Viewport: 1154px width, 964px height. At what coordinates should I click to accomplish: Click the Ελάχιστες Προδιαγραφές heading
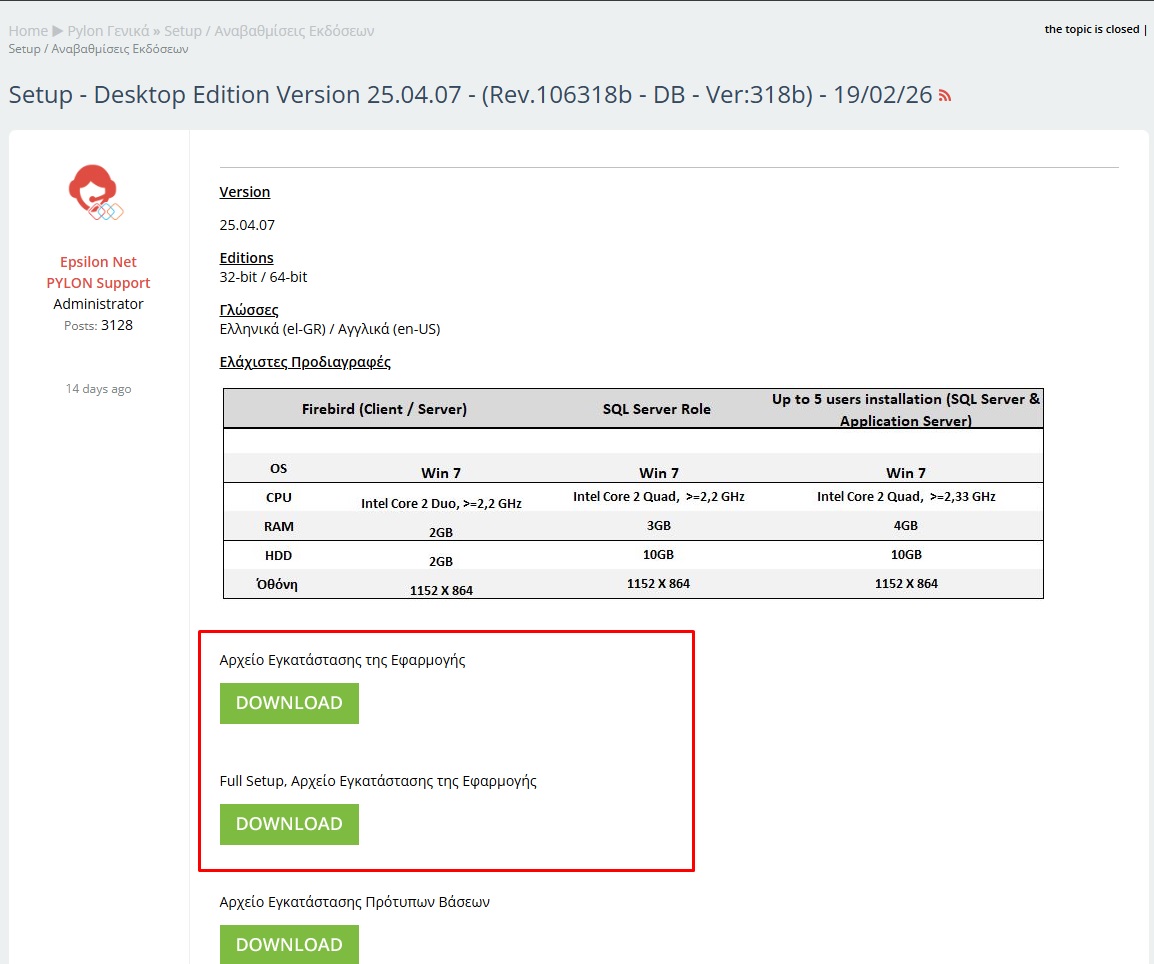(305, 362)
